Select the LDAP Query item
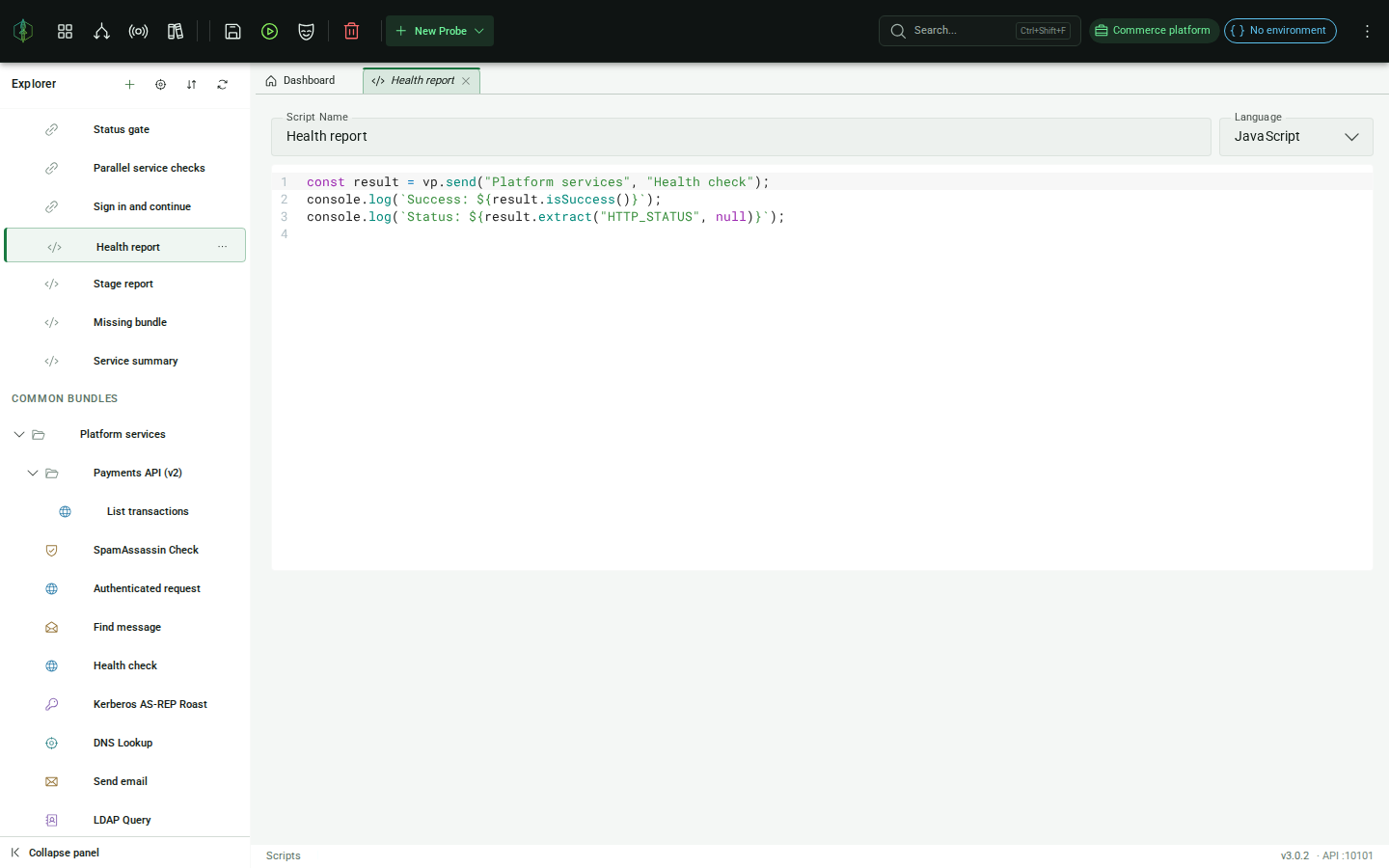The width and height of the screenshot is (1389, 868). click(124, 820)
